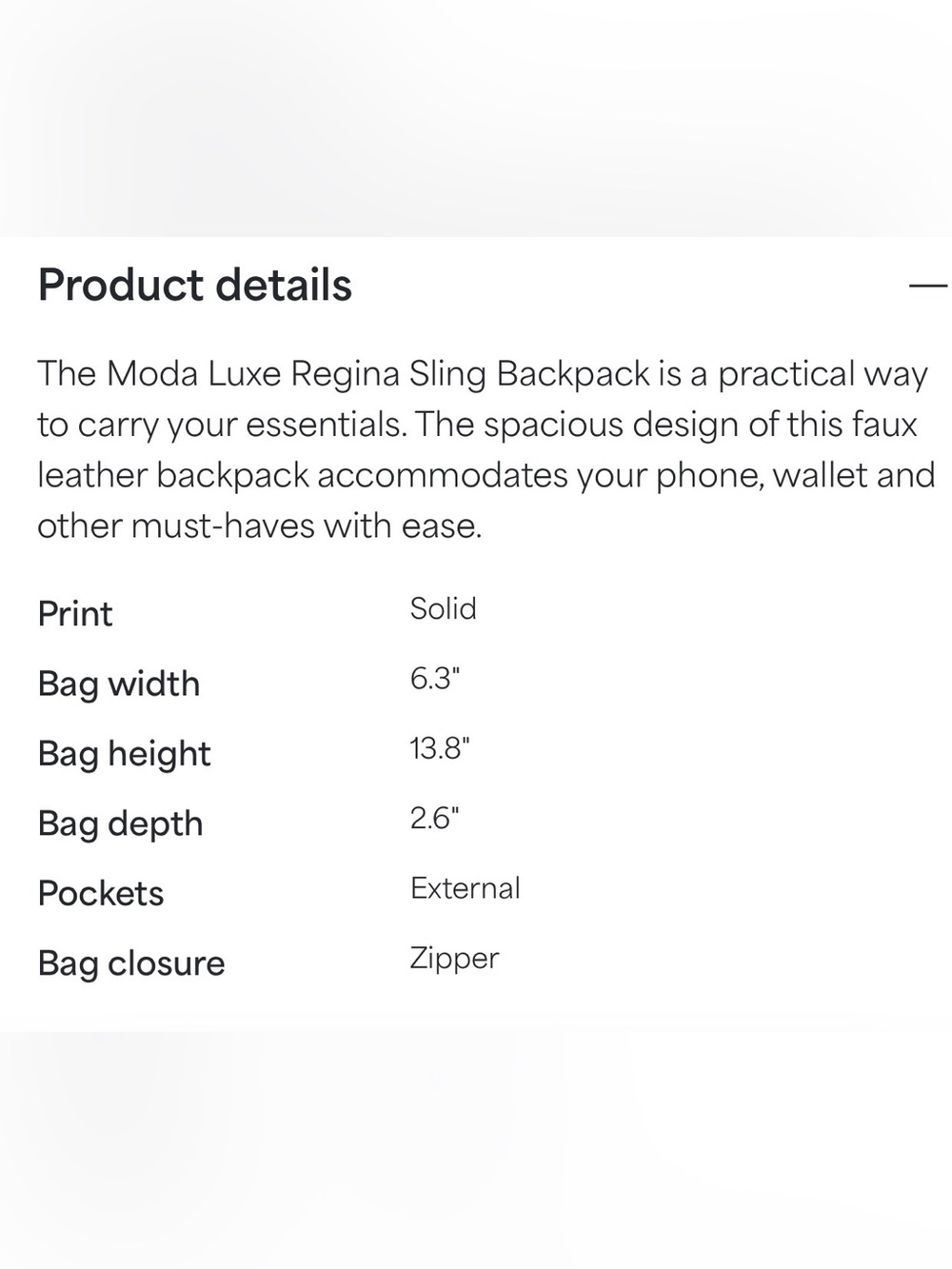This screenshot has height=1269, width=952.
Task: Click the phrase 'to carry your essentials'
Action: 220,425
